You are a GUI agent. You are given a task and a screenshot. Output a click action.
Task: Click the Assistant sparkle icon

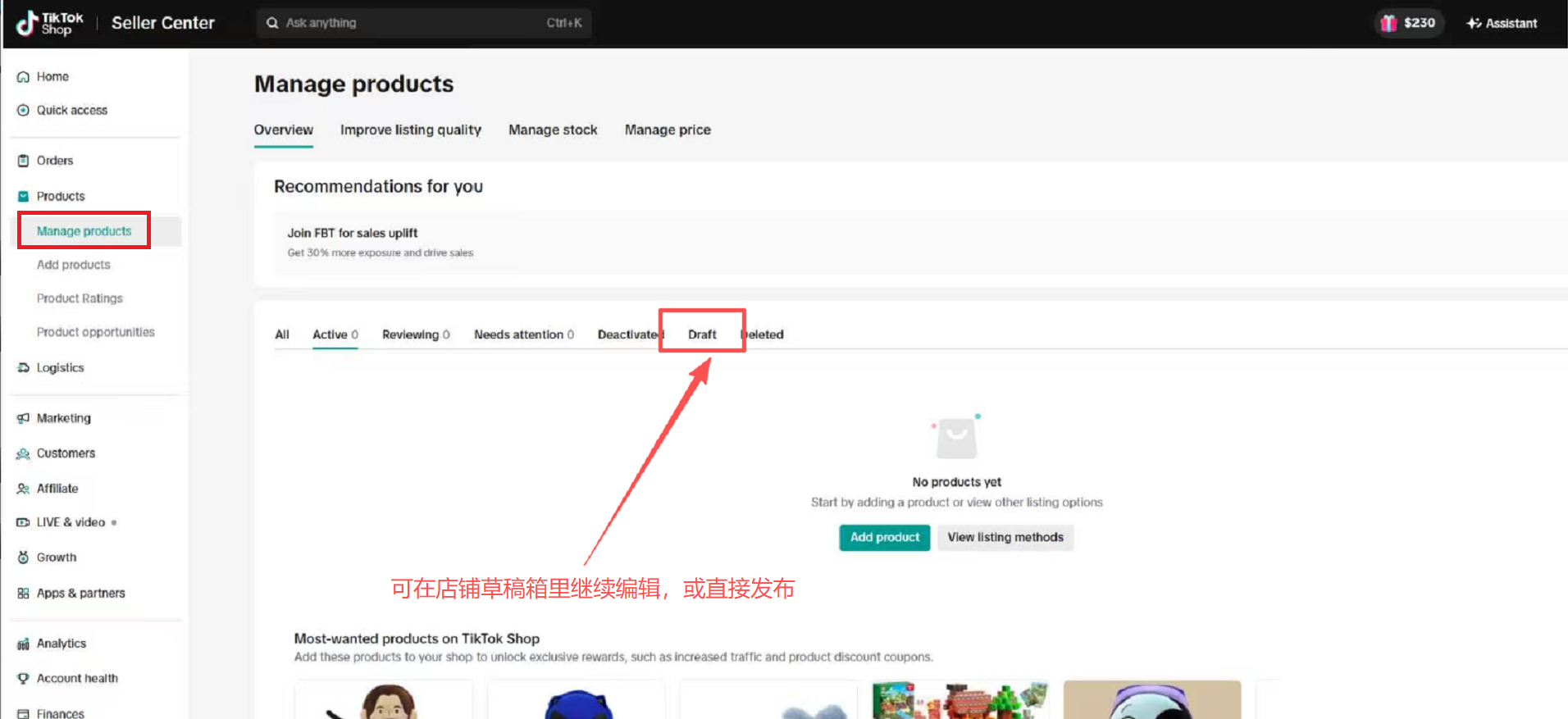(1474, 23)
